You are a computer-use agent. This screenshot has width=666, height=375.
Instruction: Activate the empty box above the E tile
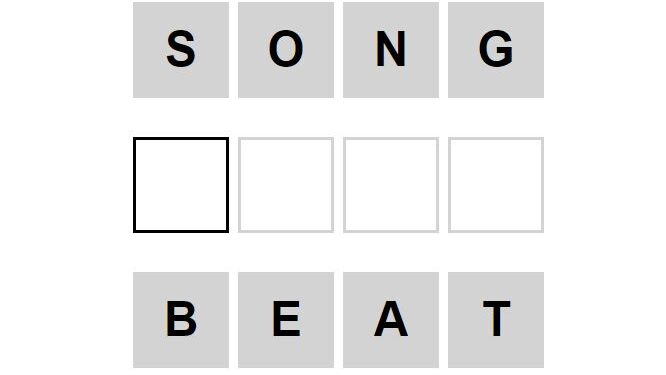tap(286, 185)
